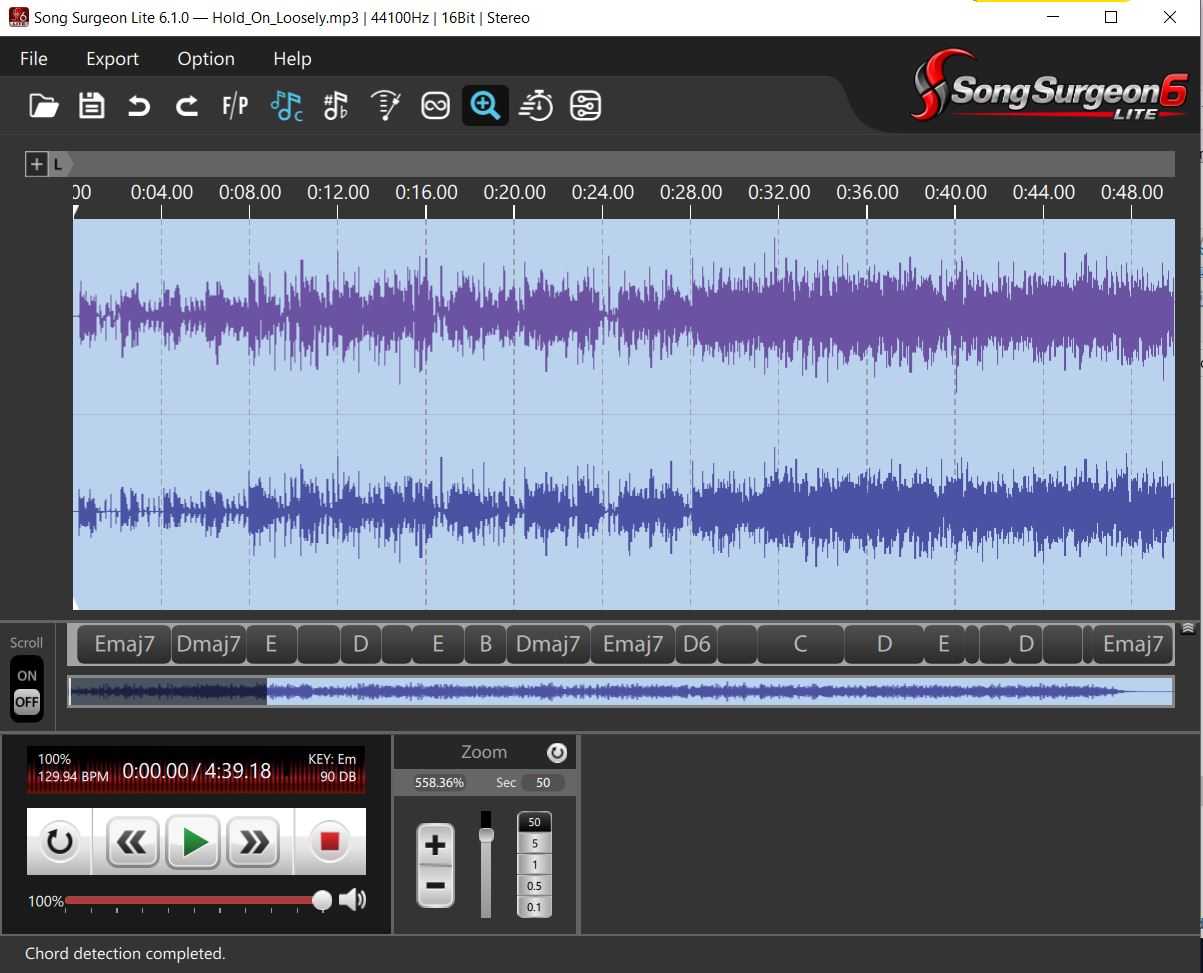This screenshot has height=973, width=1203.
Task: Start playback with the green Play button
Action: pyautogui.click(x=194, y=842)
